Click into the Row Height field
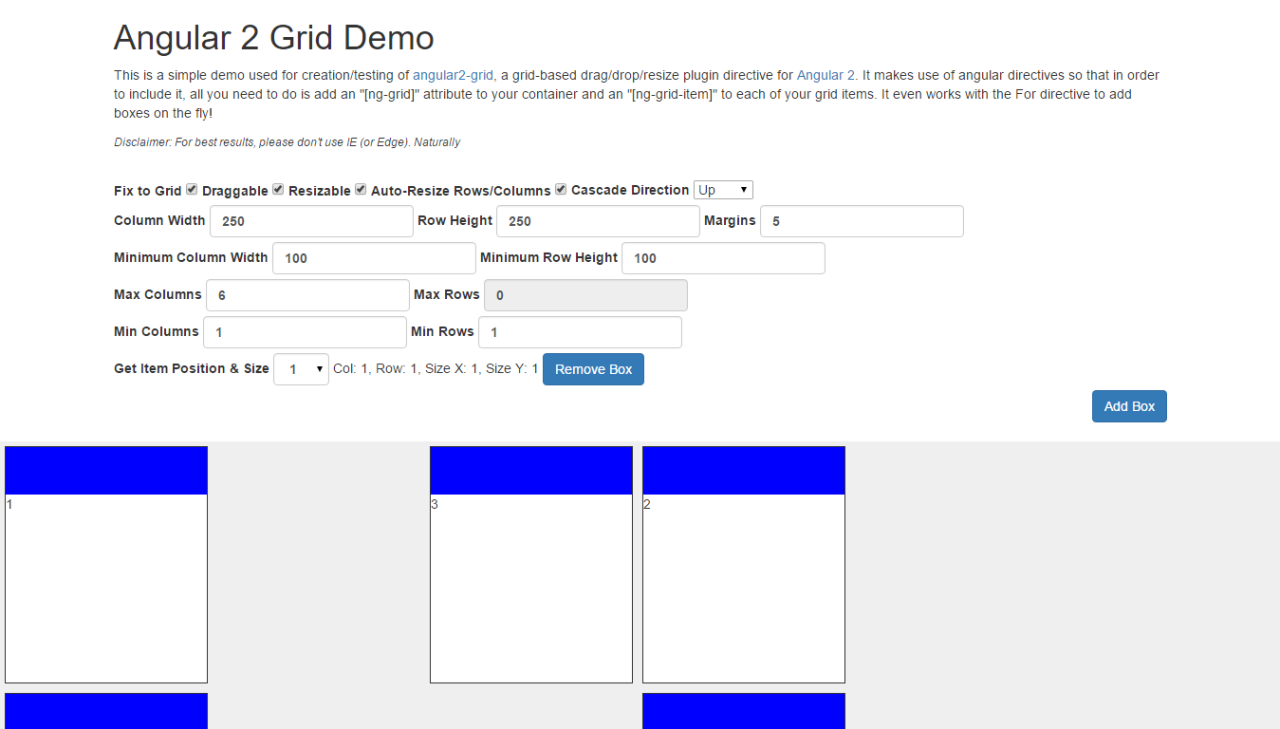Screen dimensions: 1280x729 (x=598, y=221)
